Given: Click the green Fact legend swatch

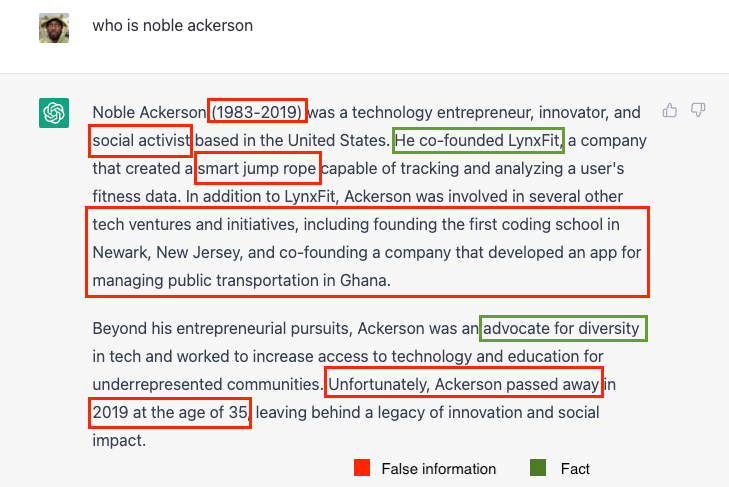Looking at the screenshot, I should (537, 468).
